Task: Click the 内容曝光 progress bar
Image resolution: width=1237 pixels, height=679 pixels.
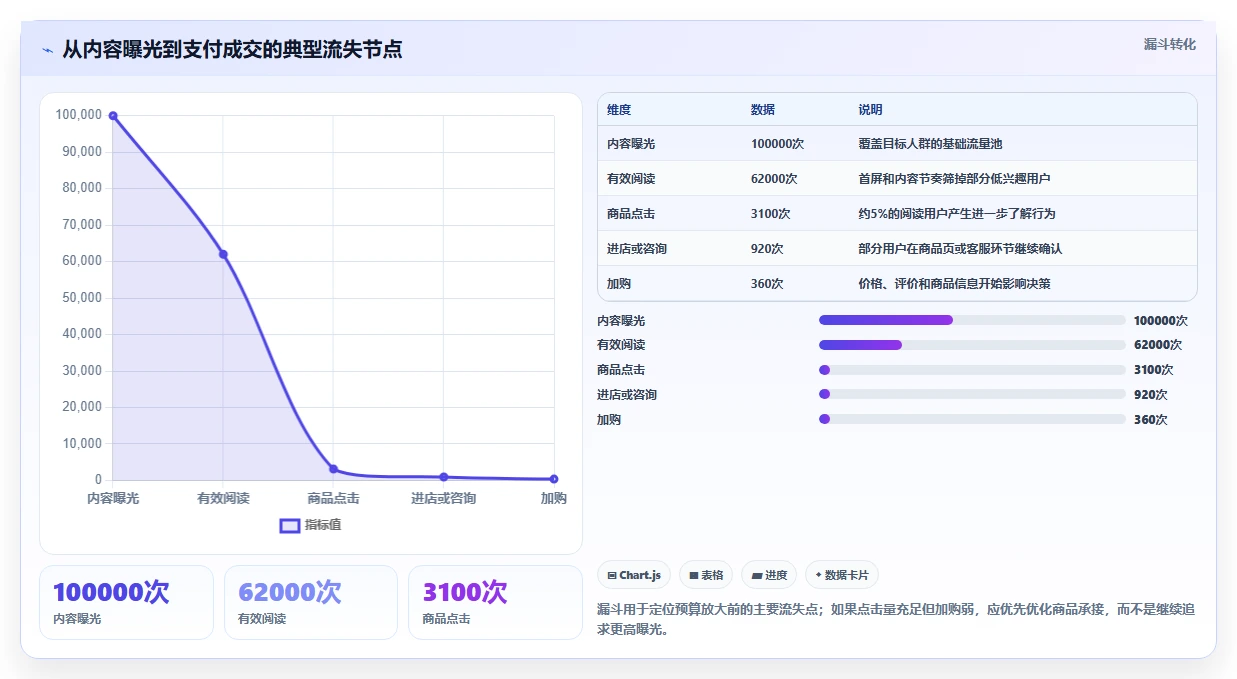Action: [x=972, y=320]
